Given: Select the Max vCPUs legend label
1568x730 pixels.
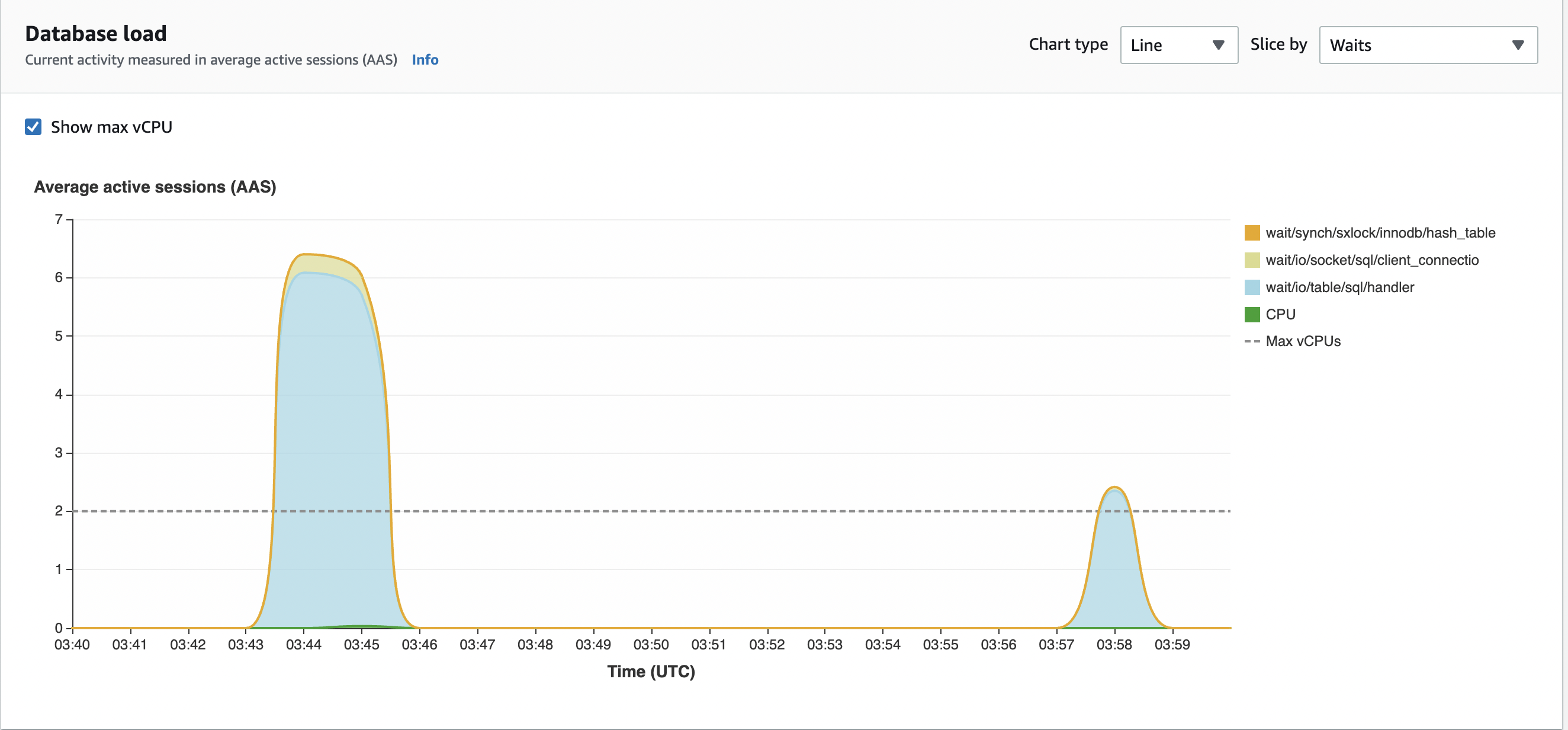Looking at the screenshot, I should pyautogui.click(x=1303, y=341).
